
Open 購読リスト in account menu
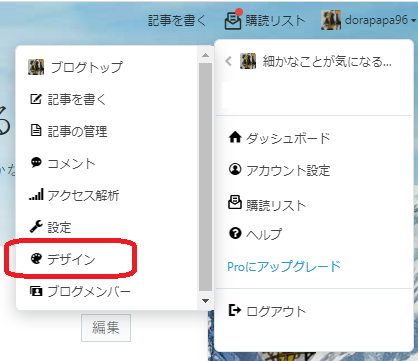[276, 205]
